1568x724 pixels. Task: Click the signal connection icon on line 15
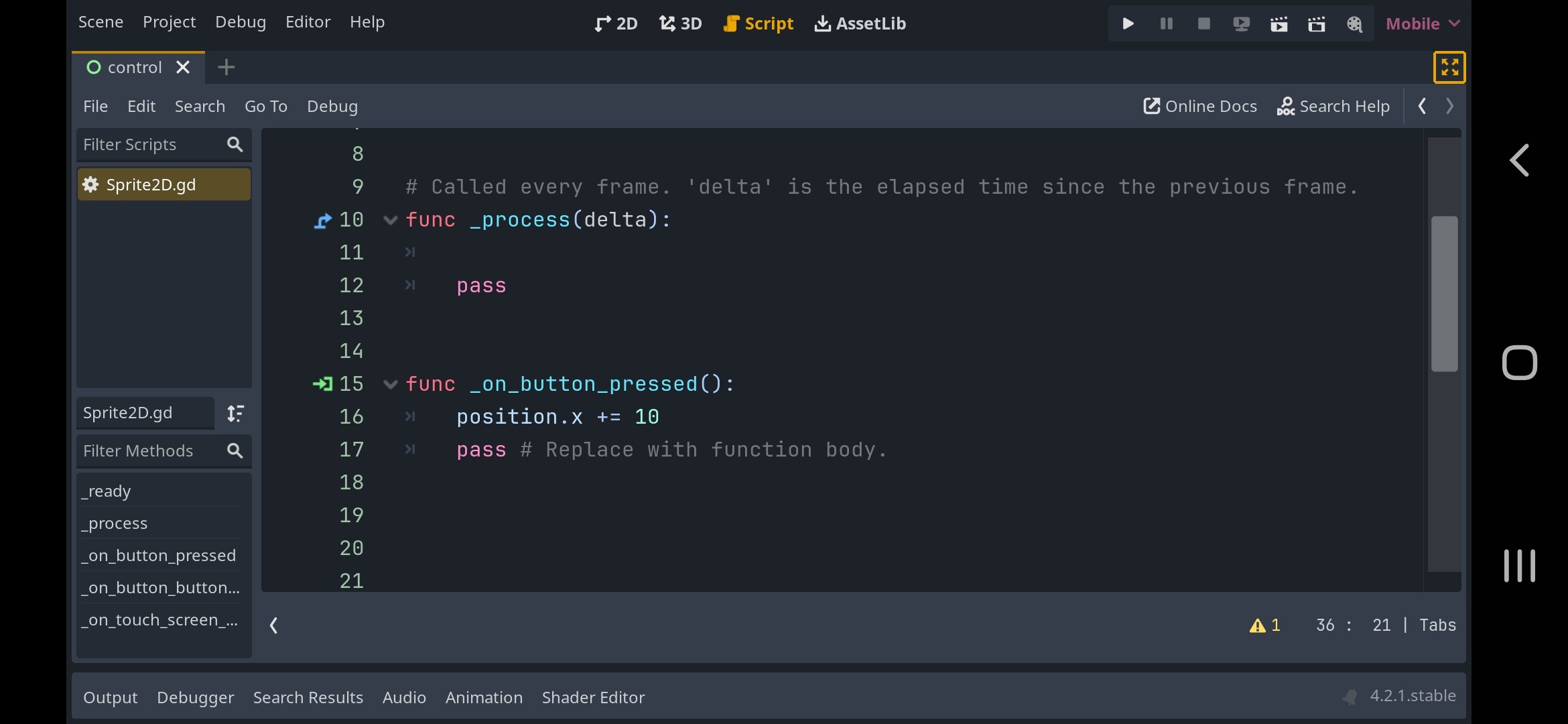[323, 384]
